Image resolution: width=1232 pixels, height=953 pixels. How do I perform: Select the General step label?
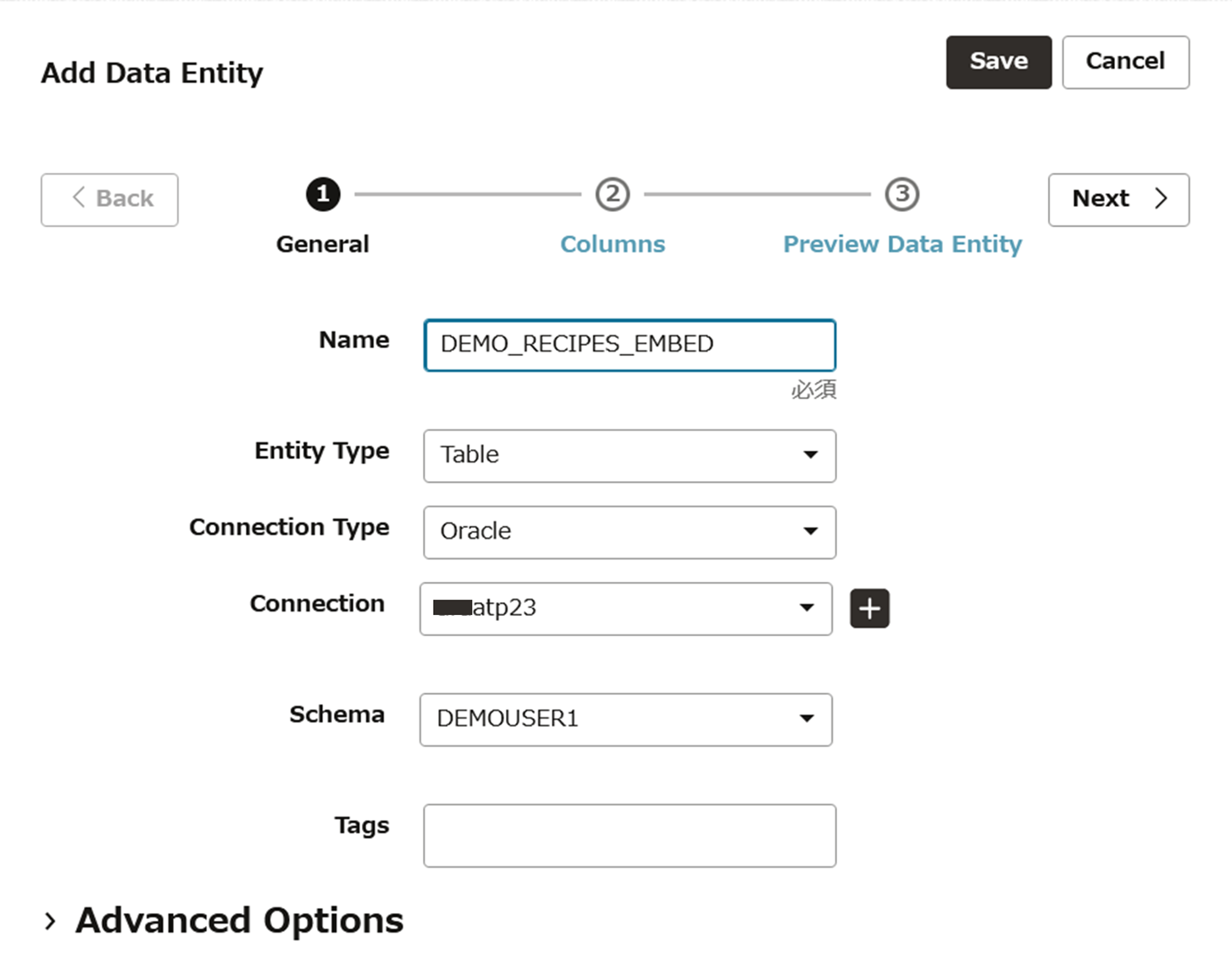[x=323, y=244]
